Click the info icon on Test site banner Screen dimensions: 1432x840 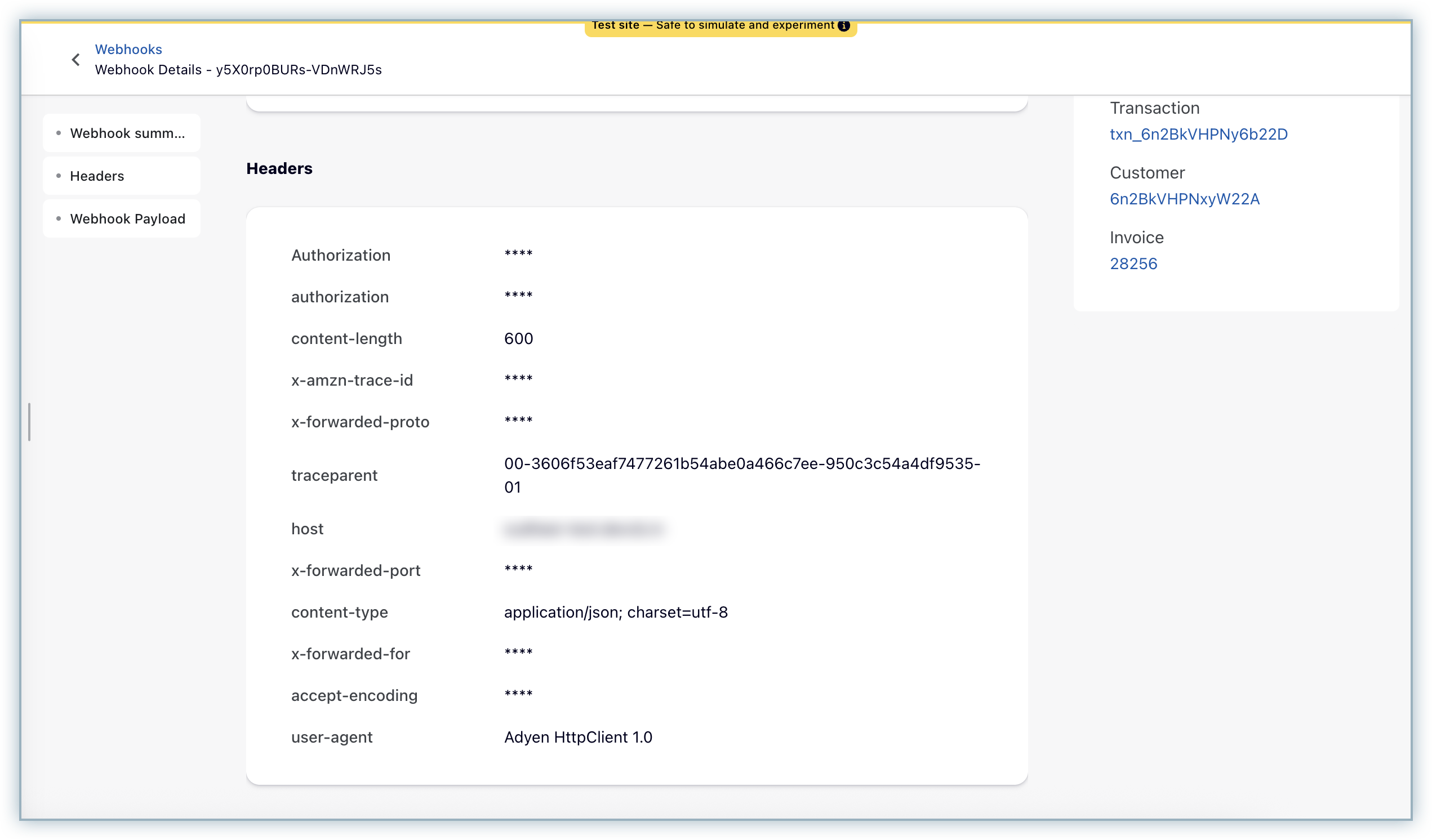(844, 25)
